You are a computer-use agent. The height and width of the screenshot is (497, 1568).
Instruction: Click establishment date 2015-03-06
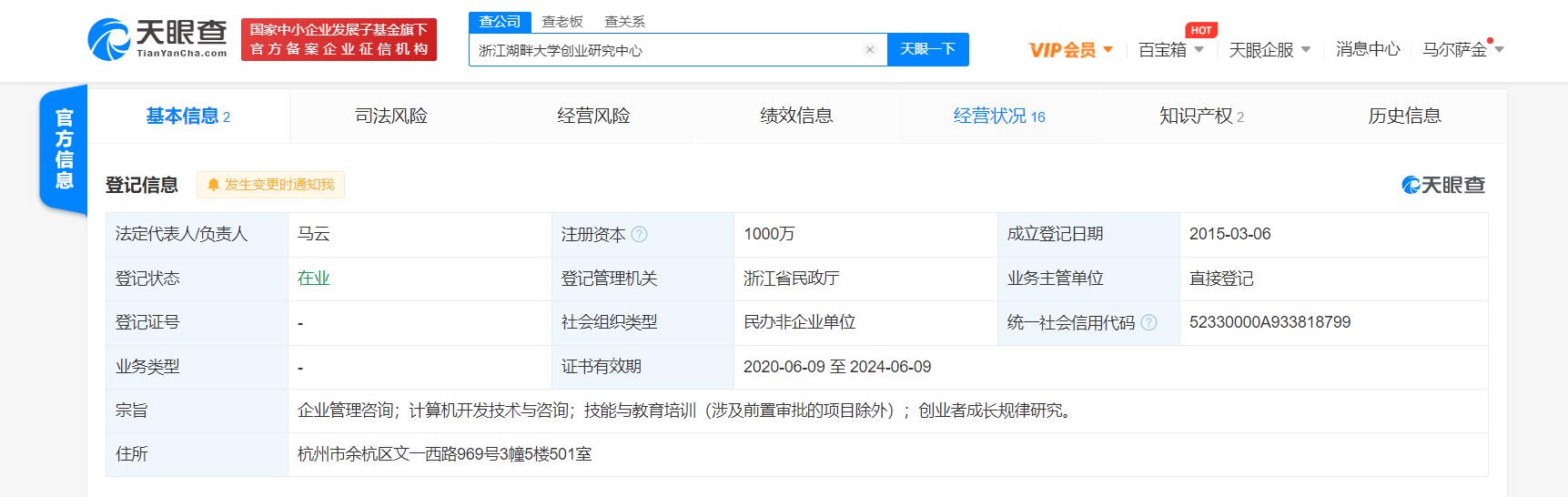click(1229, 234)
